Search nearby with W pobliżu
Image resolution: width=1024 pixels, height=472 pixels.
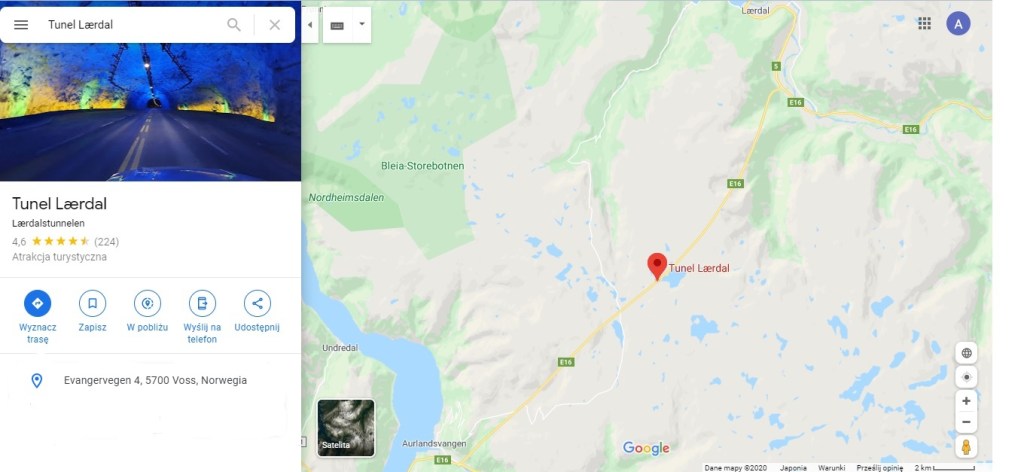(x=147, y=303)
